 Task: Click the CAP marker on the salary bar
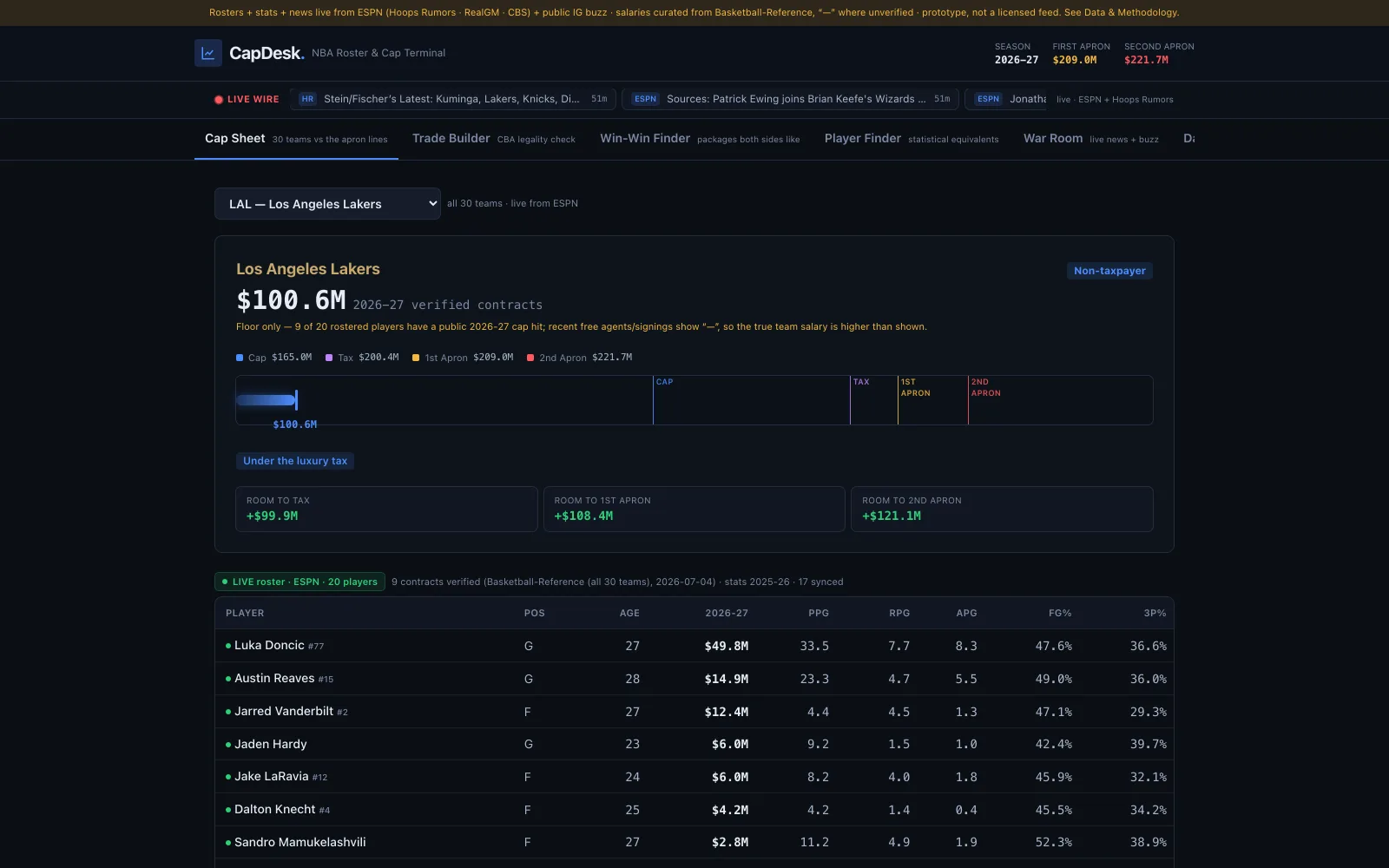tap(664, 382)
